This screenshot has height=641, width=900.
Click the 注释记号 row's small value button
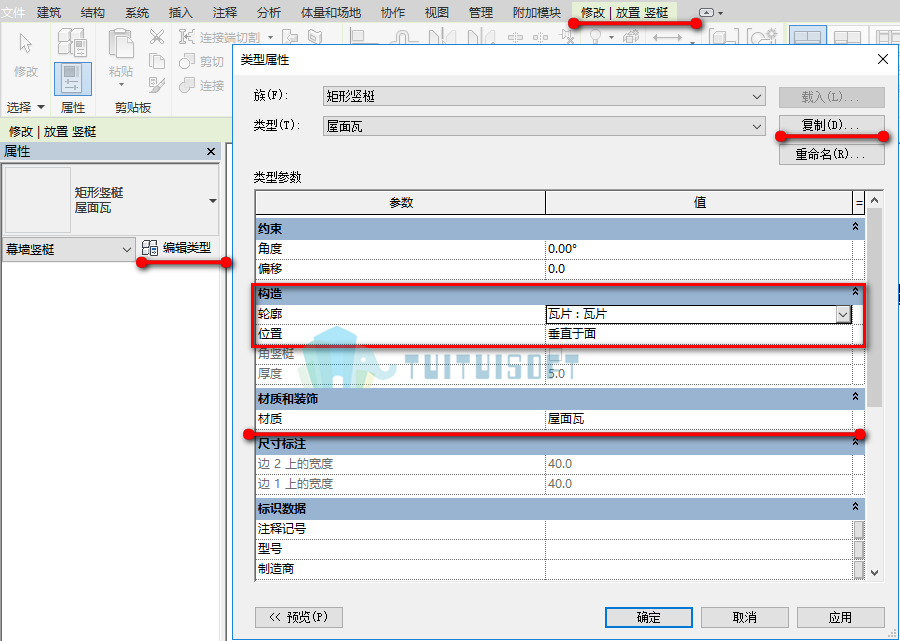pyautogui.click(x=859, y=529)
